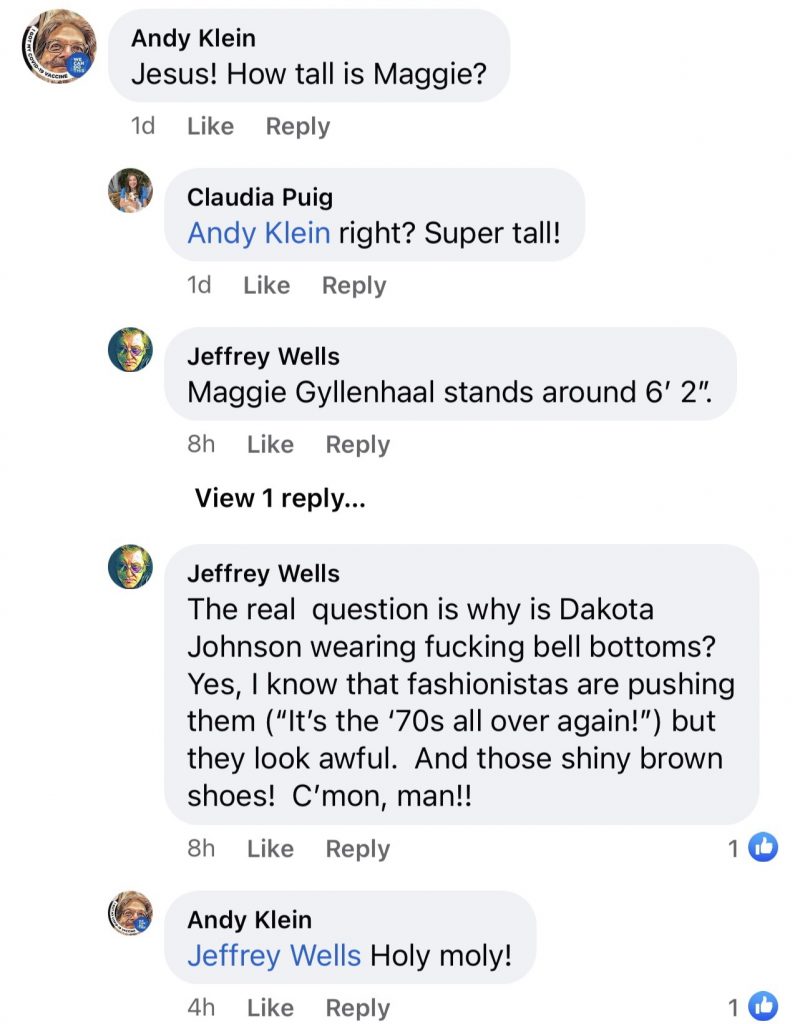
Task: Like Andy Klein's "How tall is Maggie" comment
Action: (210, 126)
